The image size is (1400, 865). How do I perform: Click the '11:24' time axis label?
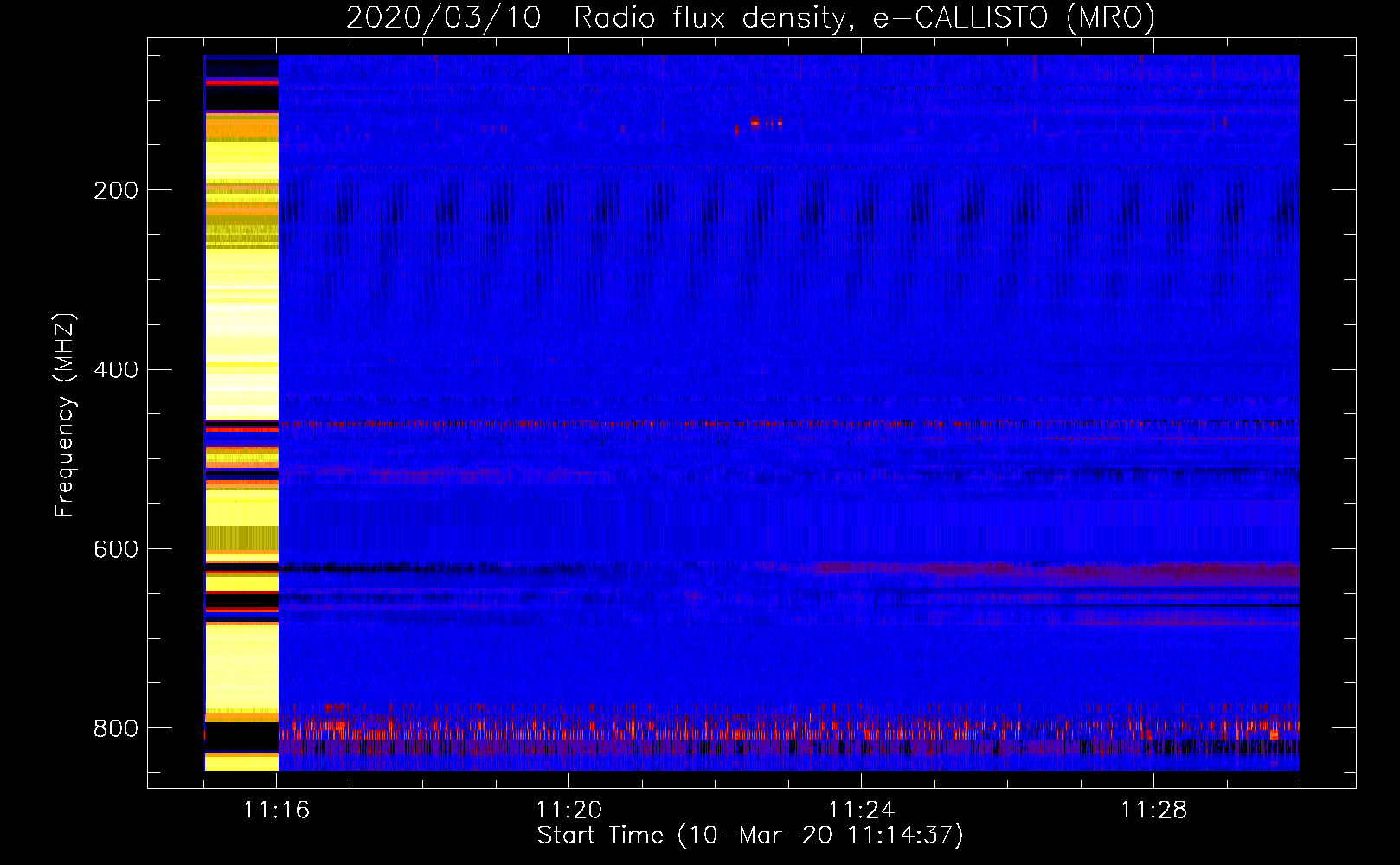(861, 811)
